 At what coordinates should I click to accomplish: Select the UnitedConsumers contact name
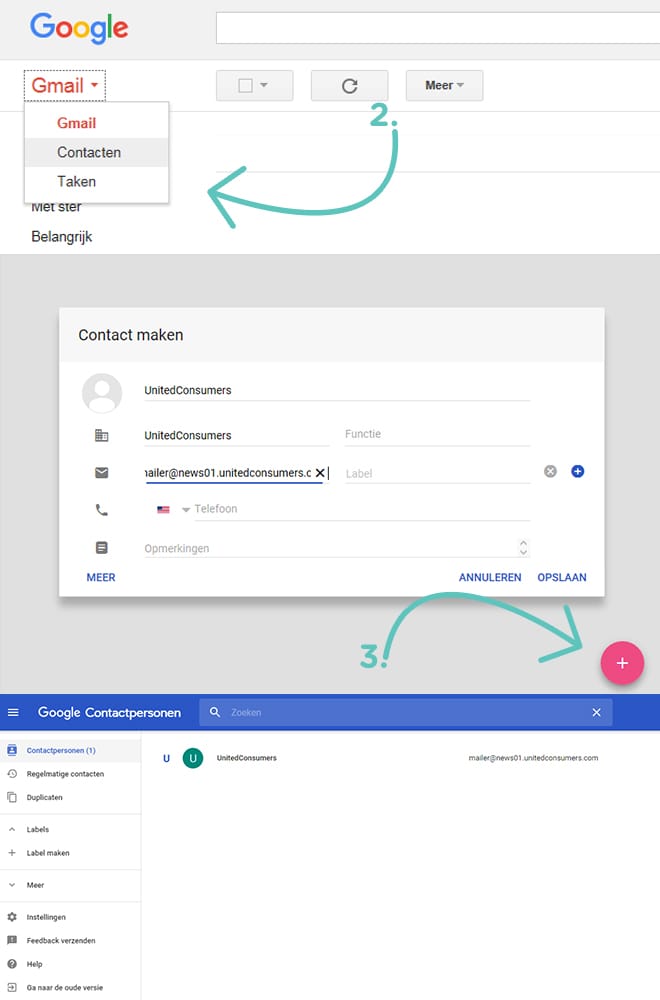[247, 758]
